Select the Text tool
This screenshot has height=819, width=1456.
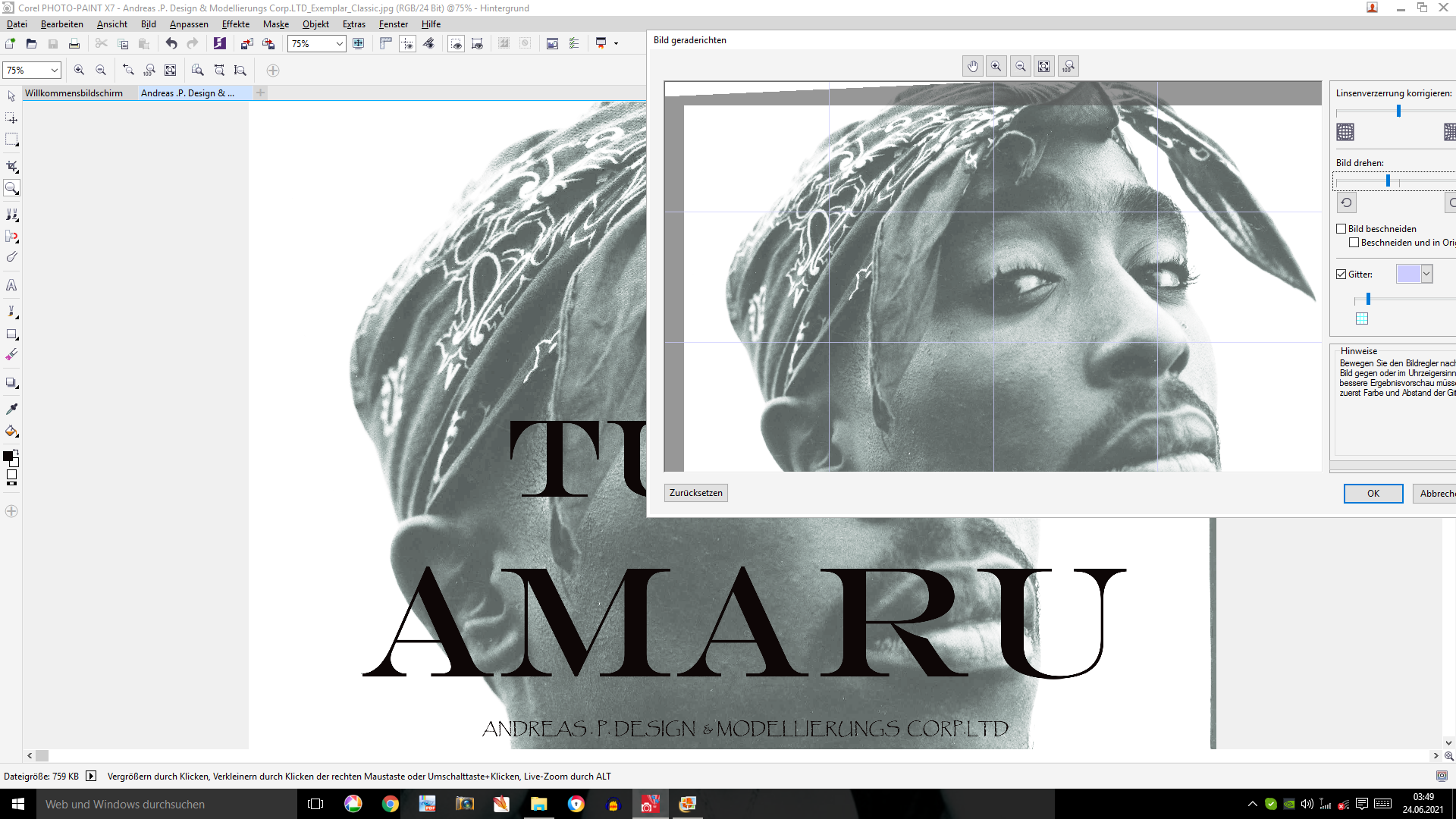click(11, 285)
